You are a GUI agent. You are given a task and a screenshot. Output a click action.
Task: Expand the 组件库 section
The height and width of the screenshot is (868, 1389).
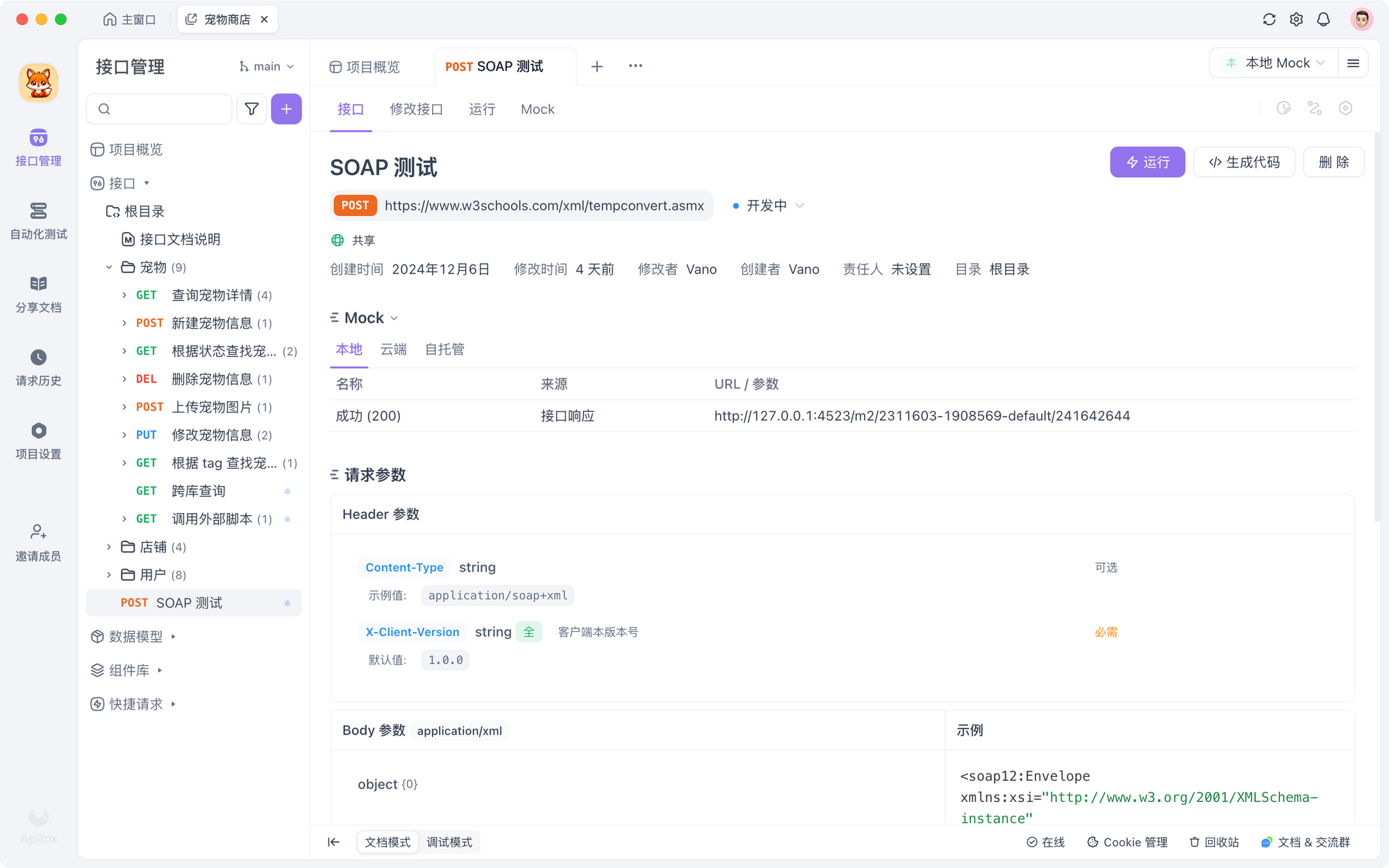160,670
